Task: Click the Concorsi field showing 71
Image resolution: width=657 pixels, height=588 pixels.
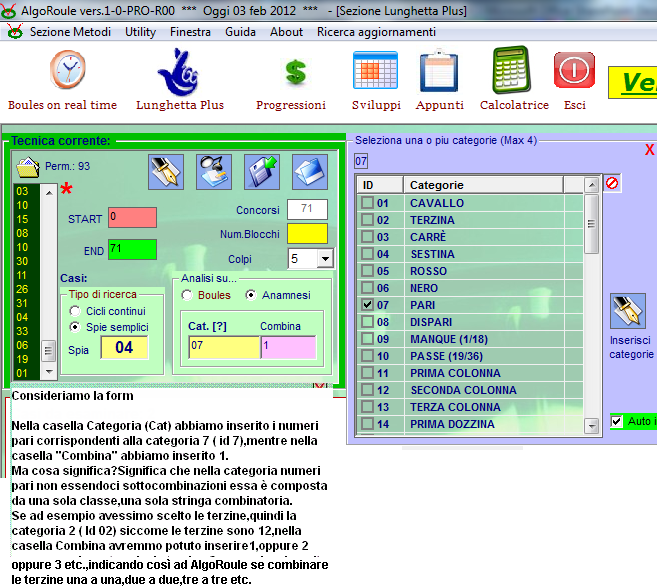Action: click(307, 209)
